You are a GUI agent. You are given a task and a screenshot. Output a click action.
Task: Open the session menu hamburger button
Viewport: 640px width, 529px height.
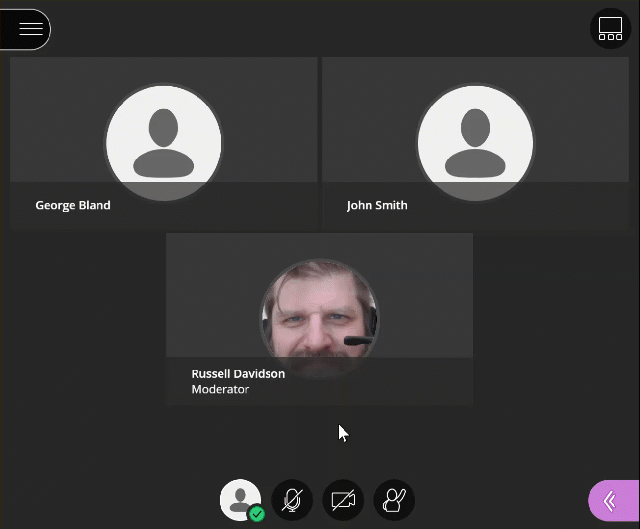click(30, 29)
